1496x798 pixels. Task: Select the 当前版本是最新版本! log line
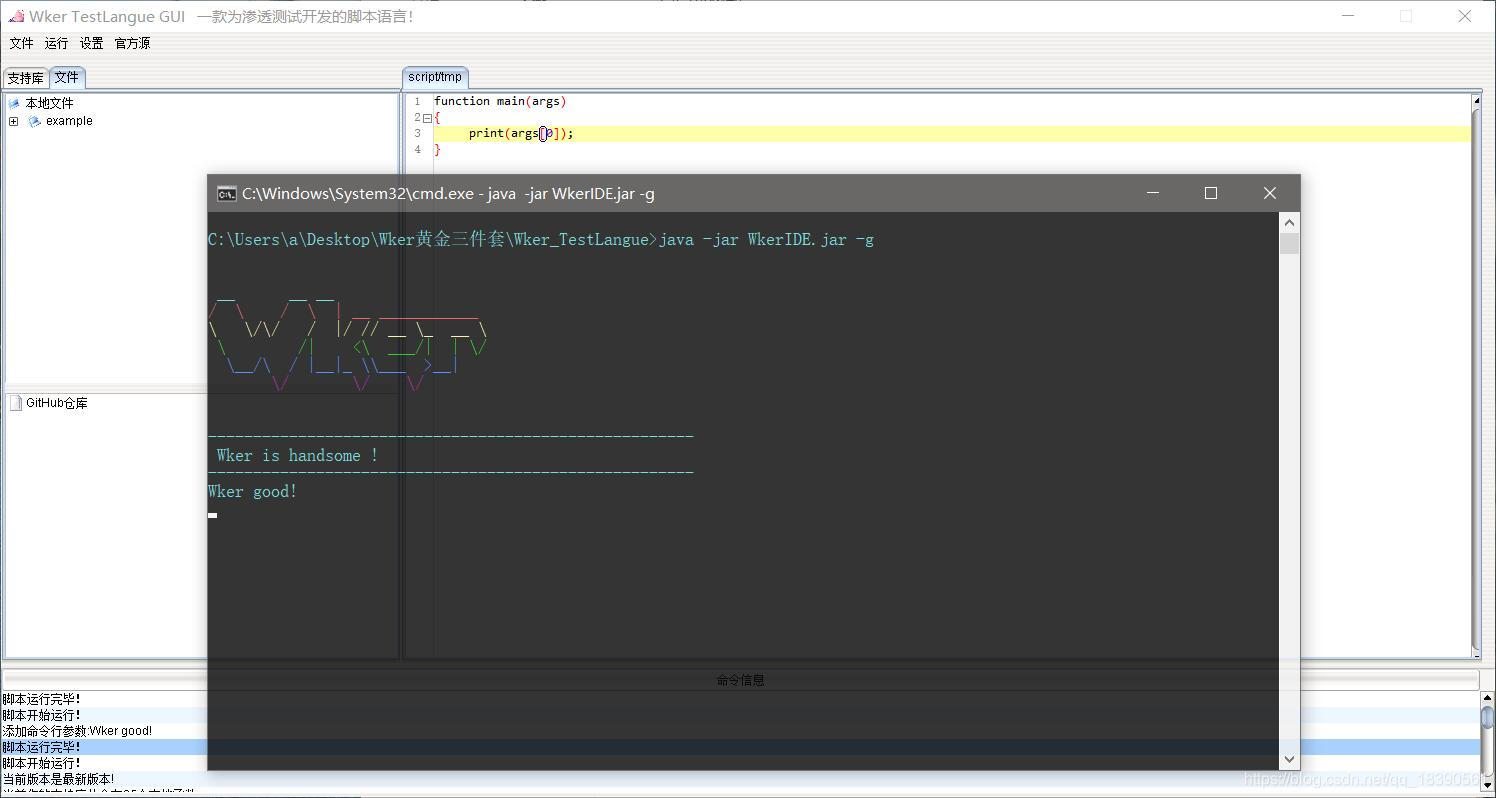click(x=58, y=779)
